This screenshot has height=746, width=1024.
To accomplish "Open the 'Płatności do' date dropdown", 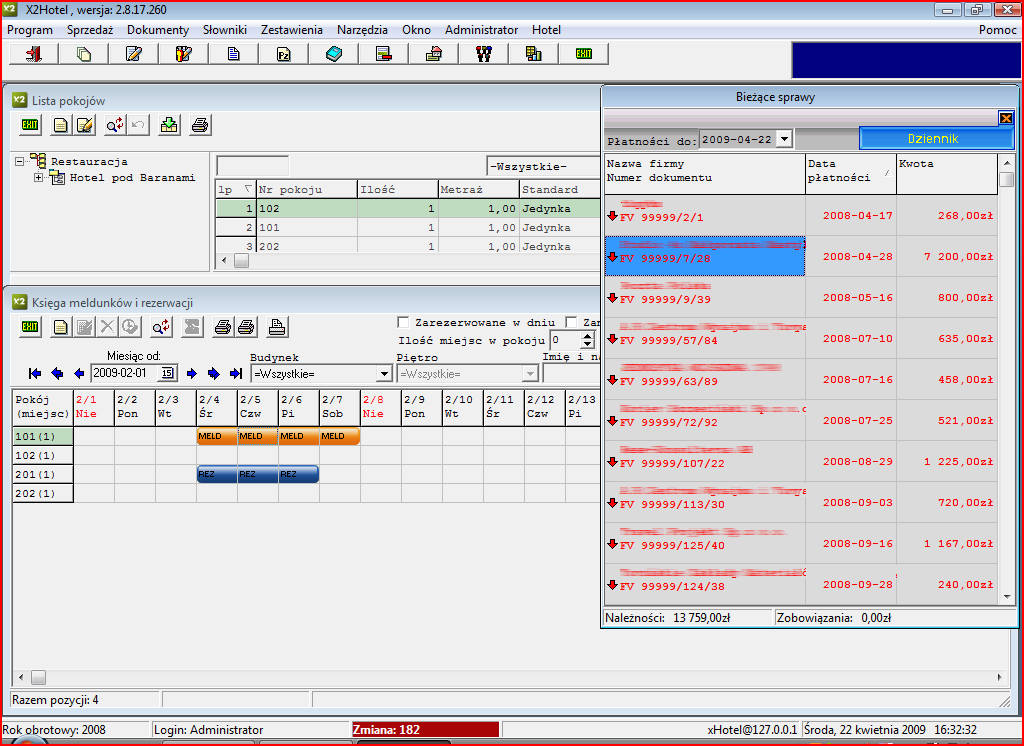I will tap(784, 139).
